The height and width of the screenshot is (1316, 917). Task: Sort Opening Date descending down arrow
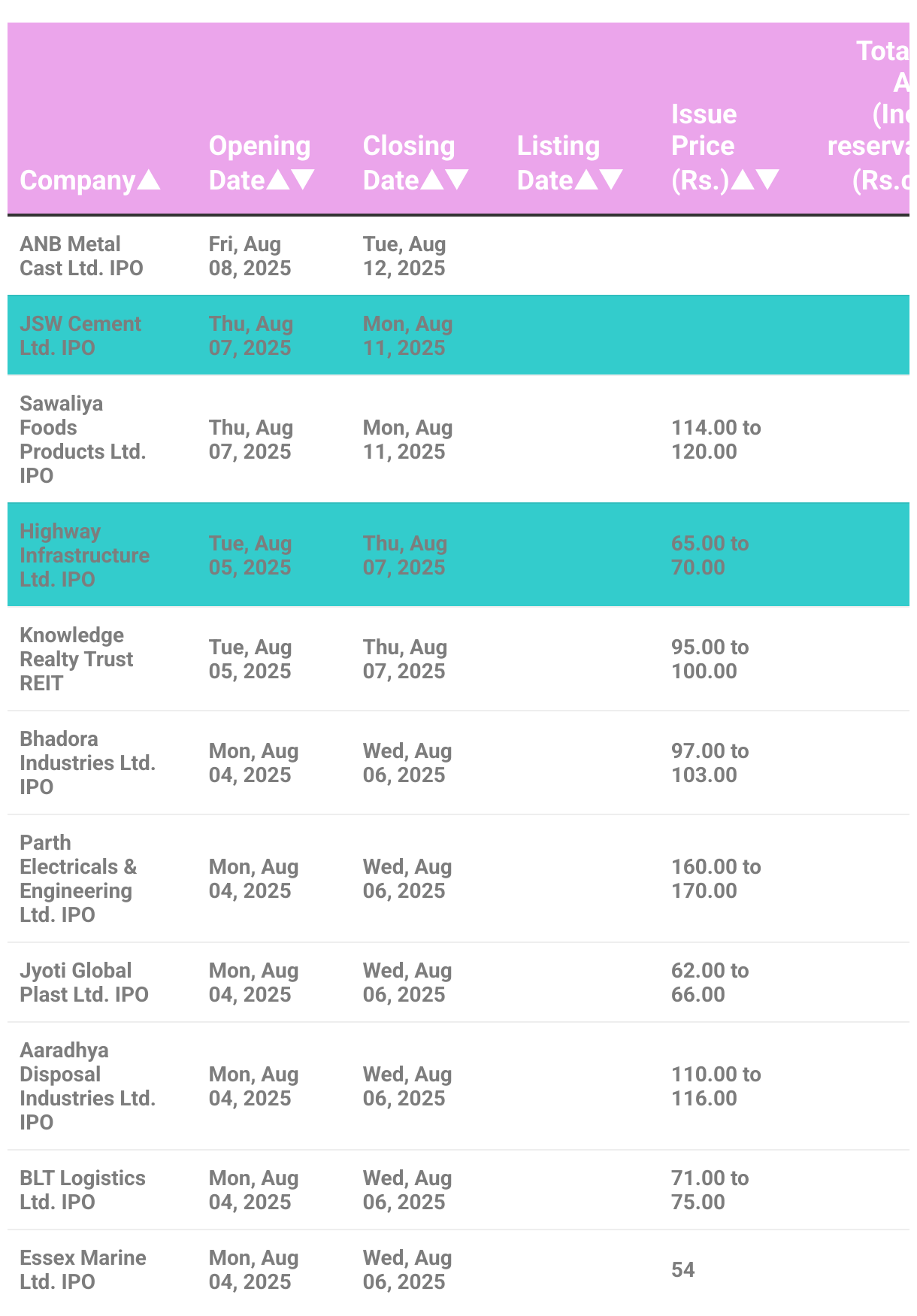pyautogui.click(x=302, y=180)
